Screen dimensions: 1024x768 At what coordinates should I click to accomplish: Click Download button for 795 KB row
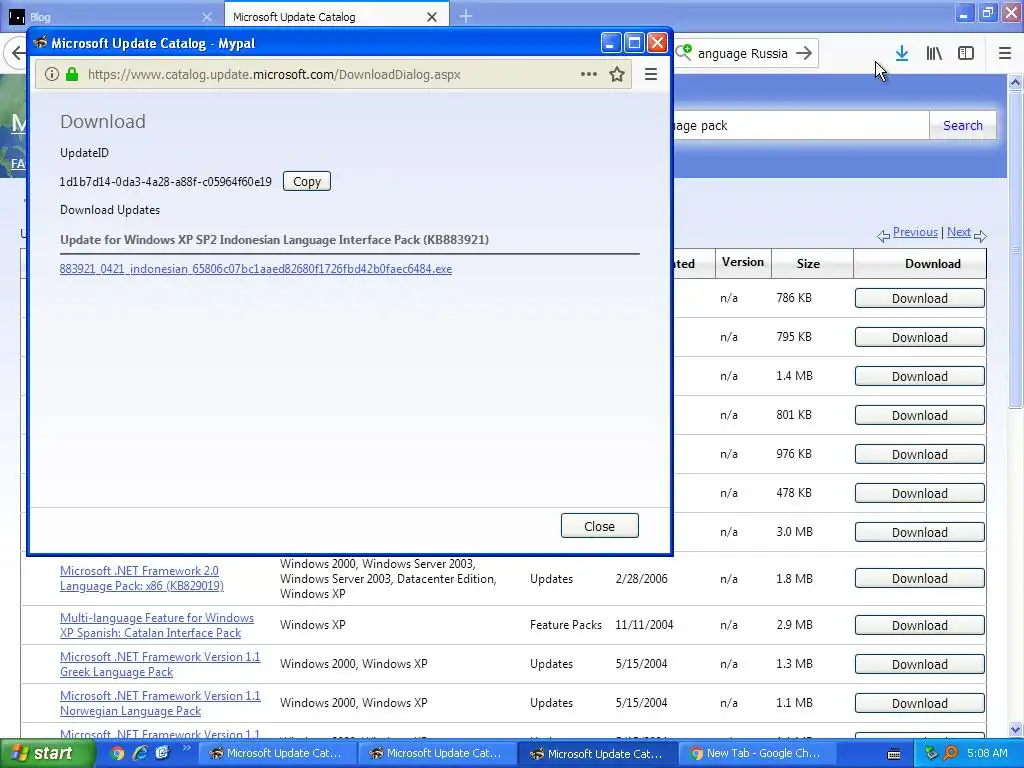tap(920, 338)
